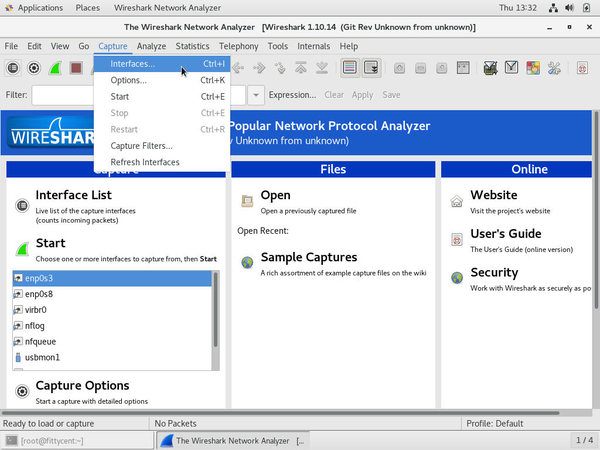Viewport: 600px width, 450px height.
Task: Open the Statistics menu
Action: click(192, 46)
